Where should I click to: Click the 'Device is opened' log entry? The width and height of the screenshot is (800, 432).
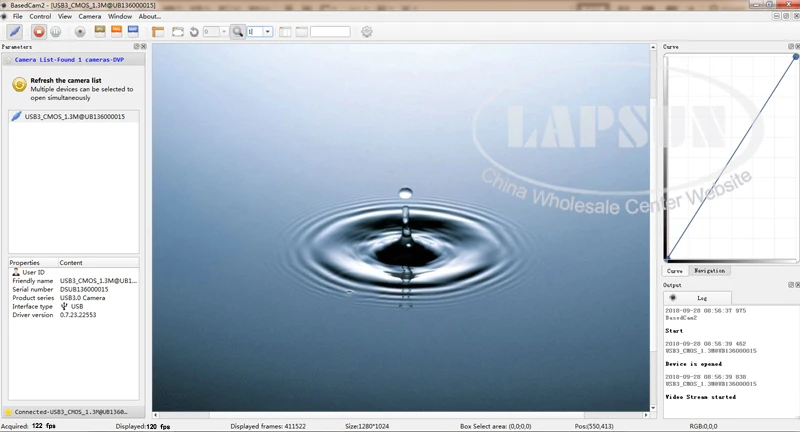click(693, 364)
